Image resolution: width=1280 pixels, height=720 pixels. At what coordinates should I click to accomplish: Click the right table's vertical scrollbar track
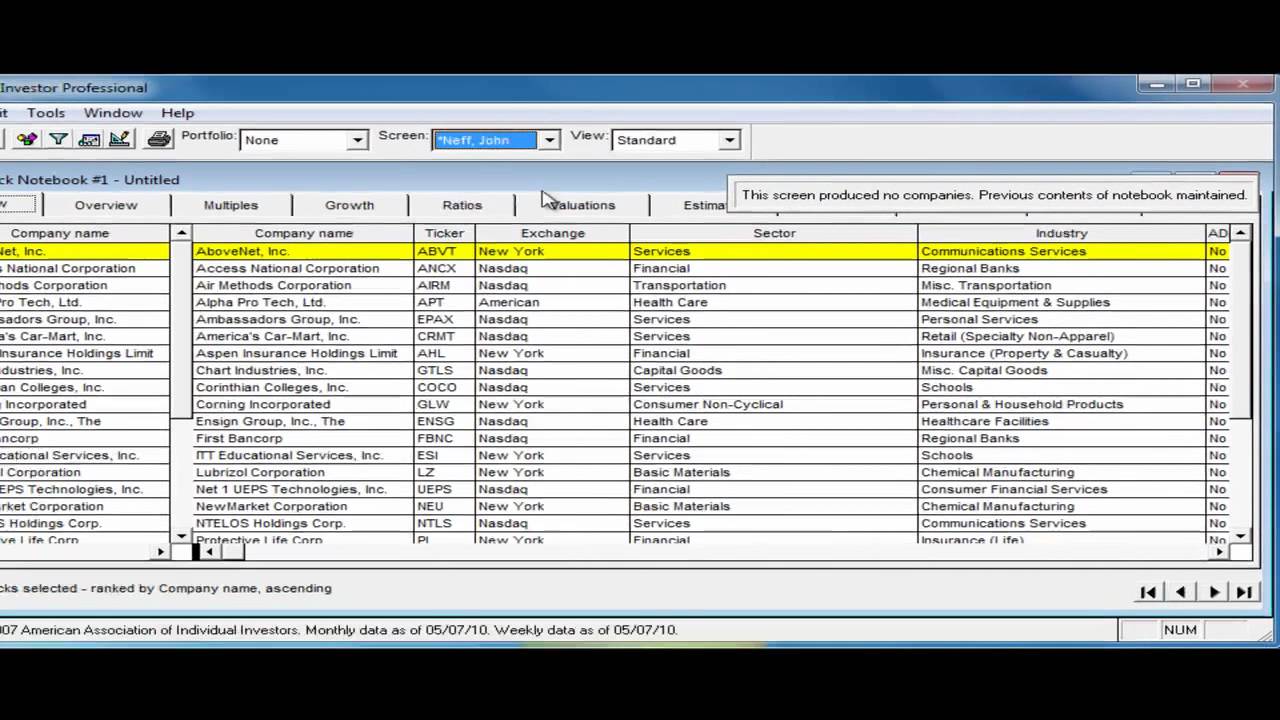(1240, 472)
